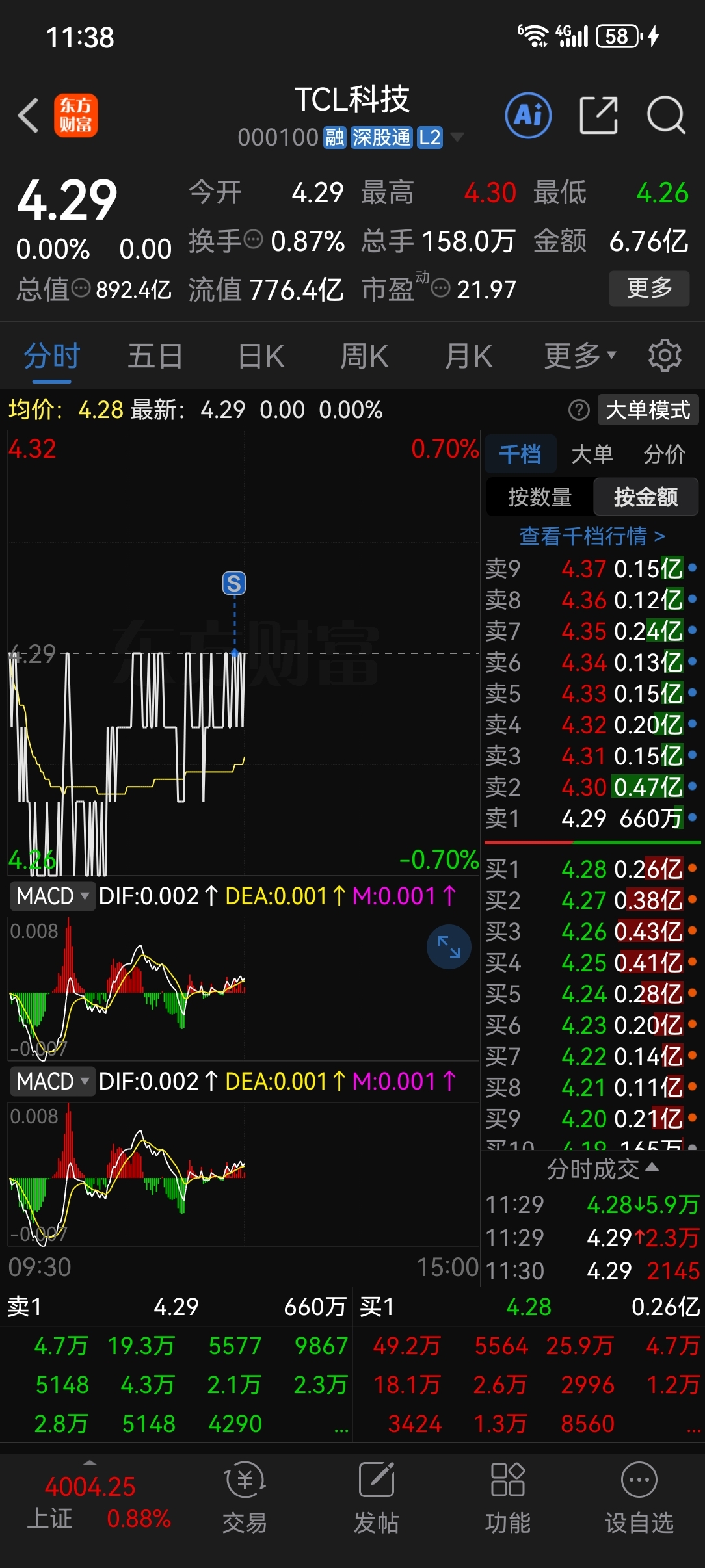Tap the 买1 4.28 order row
The width and height of the screenshot is (705, 1568).
(x=592, y=869)
